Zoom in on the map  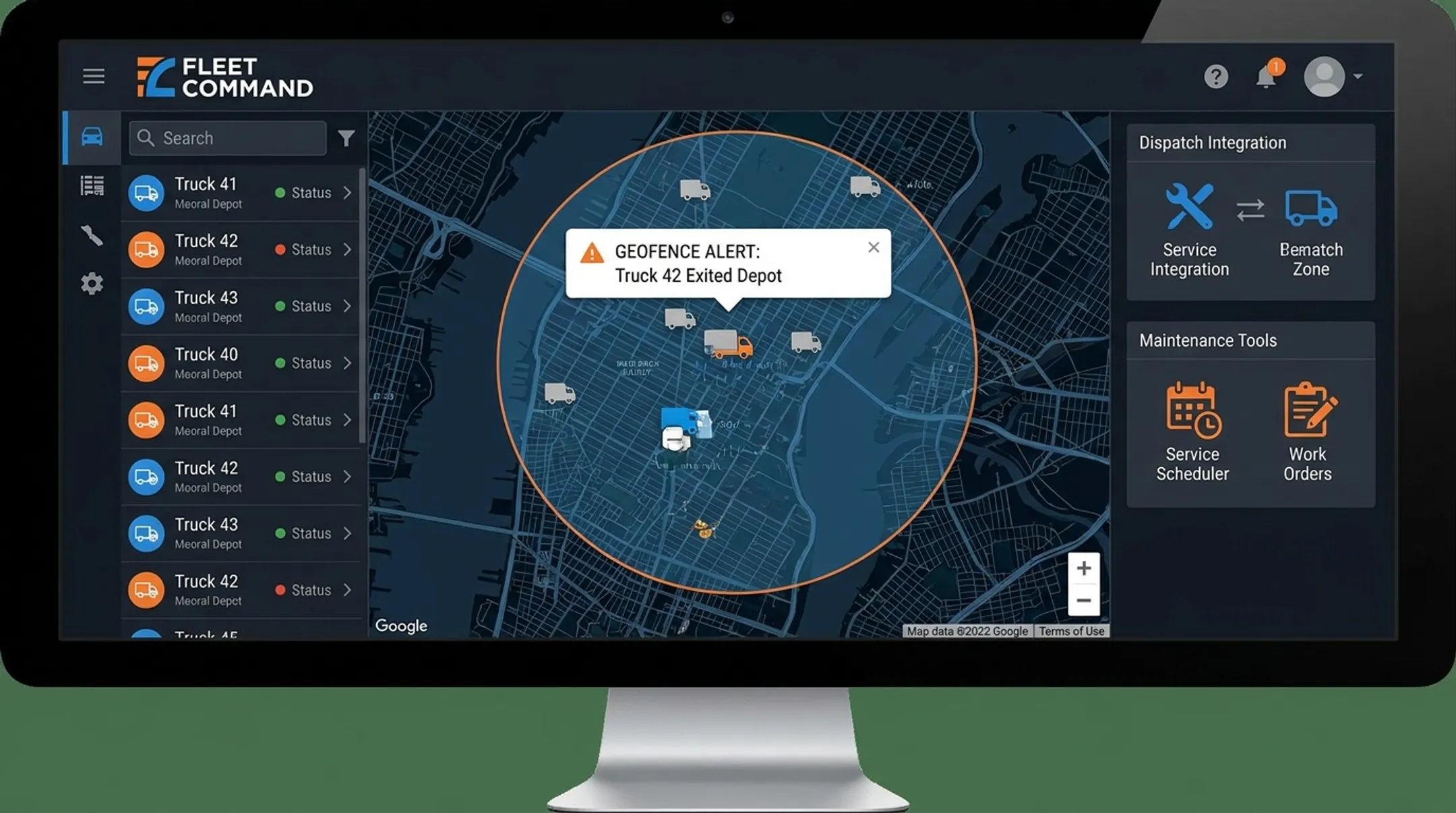pos(1084,568)
